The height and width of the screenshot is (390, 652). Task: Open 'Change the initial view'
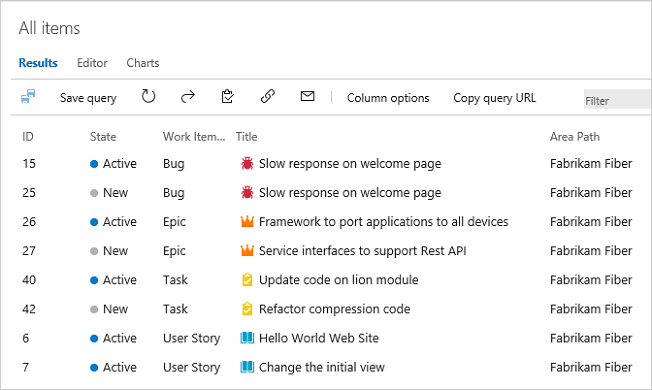point(321,367)
